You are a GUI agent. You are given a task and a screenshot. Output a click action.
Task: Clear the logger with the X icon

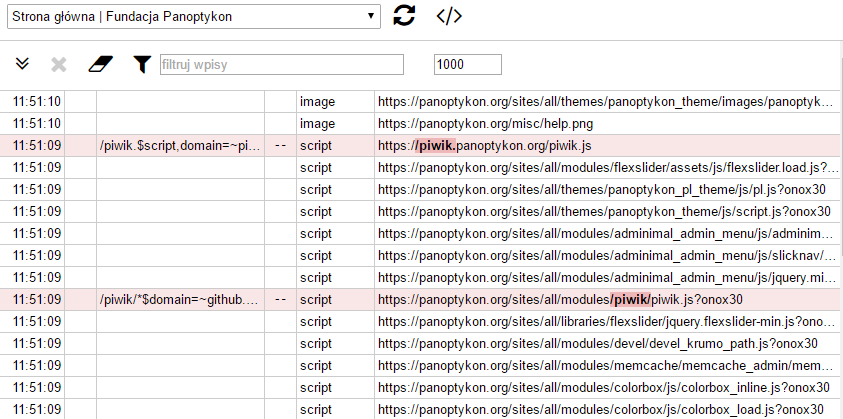click(x=59, y=65)
